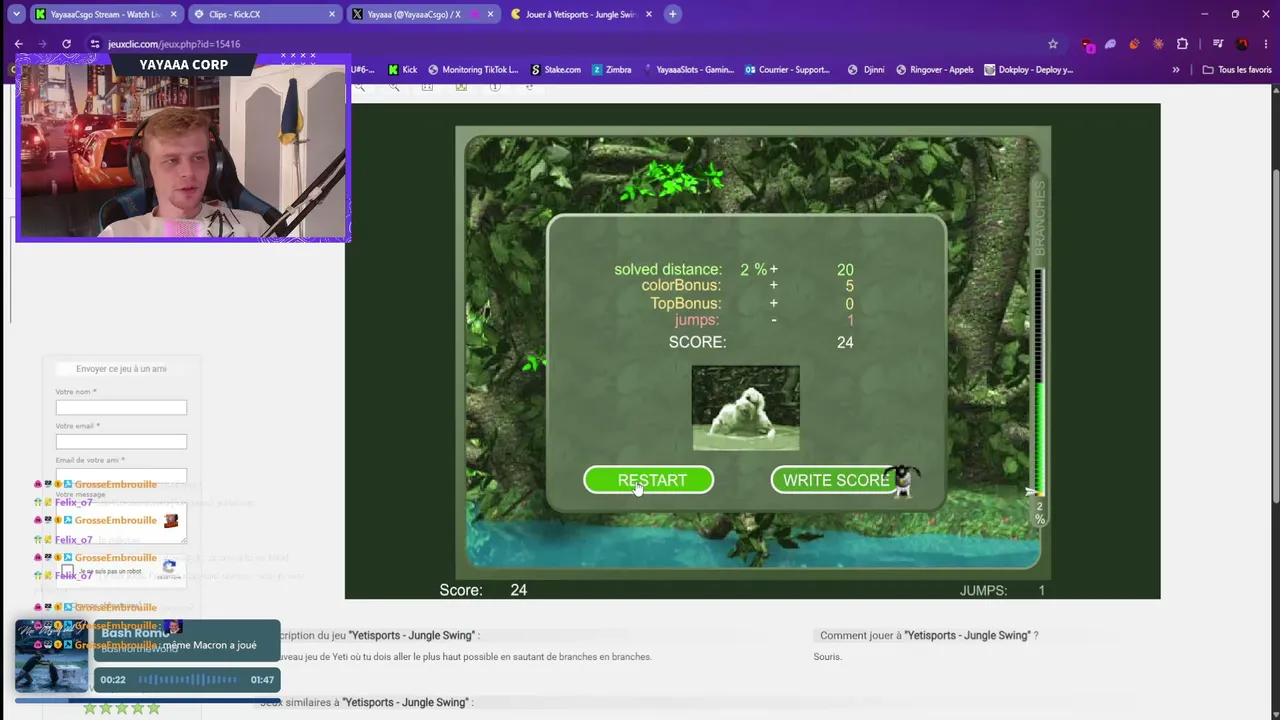Click the music player waveform bar
This screenshot has width=1280, height=720.
coord(187,680)
